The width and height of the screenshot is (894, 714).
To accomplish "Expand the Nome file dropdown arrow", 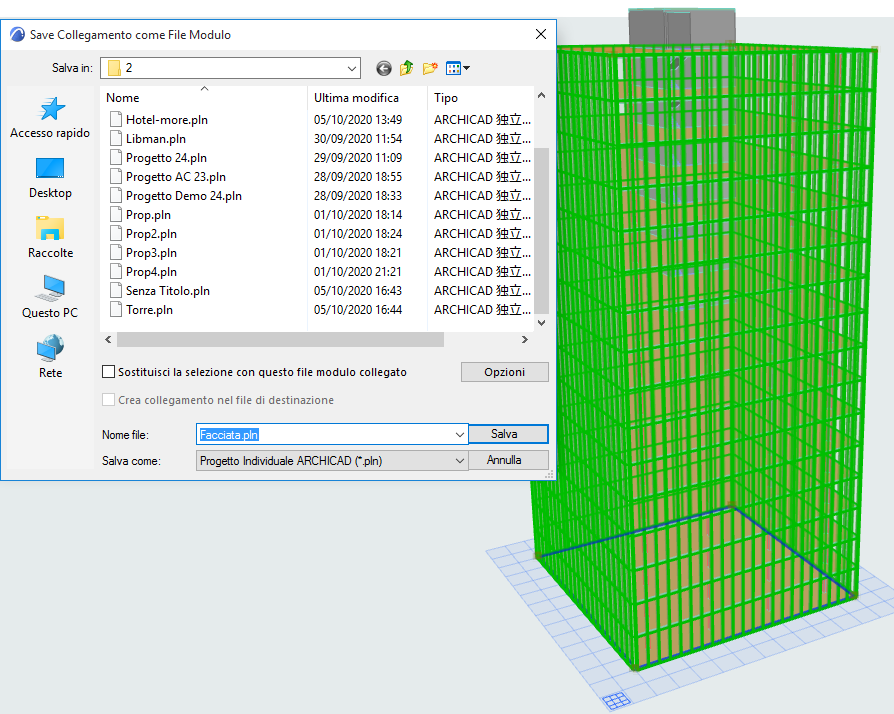I will tap(459, 435).
